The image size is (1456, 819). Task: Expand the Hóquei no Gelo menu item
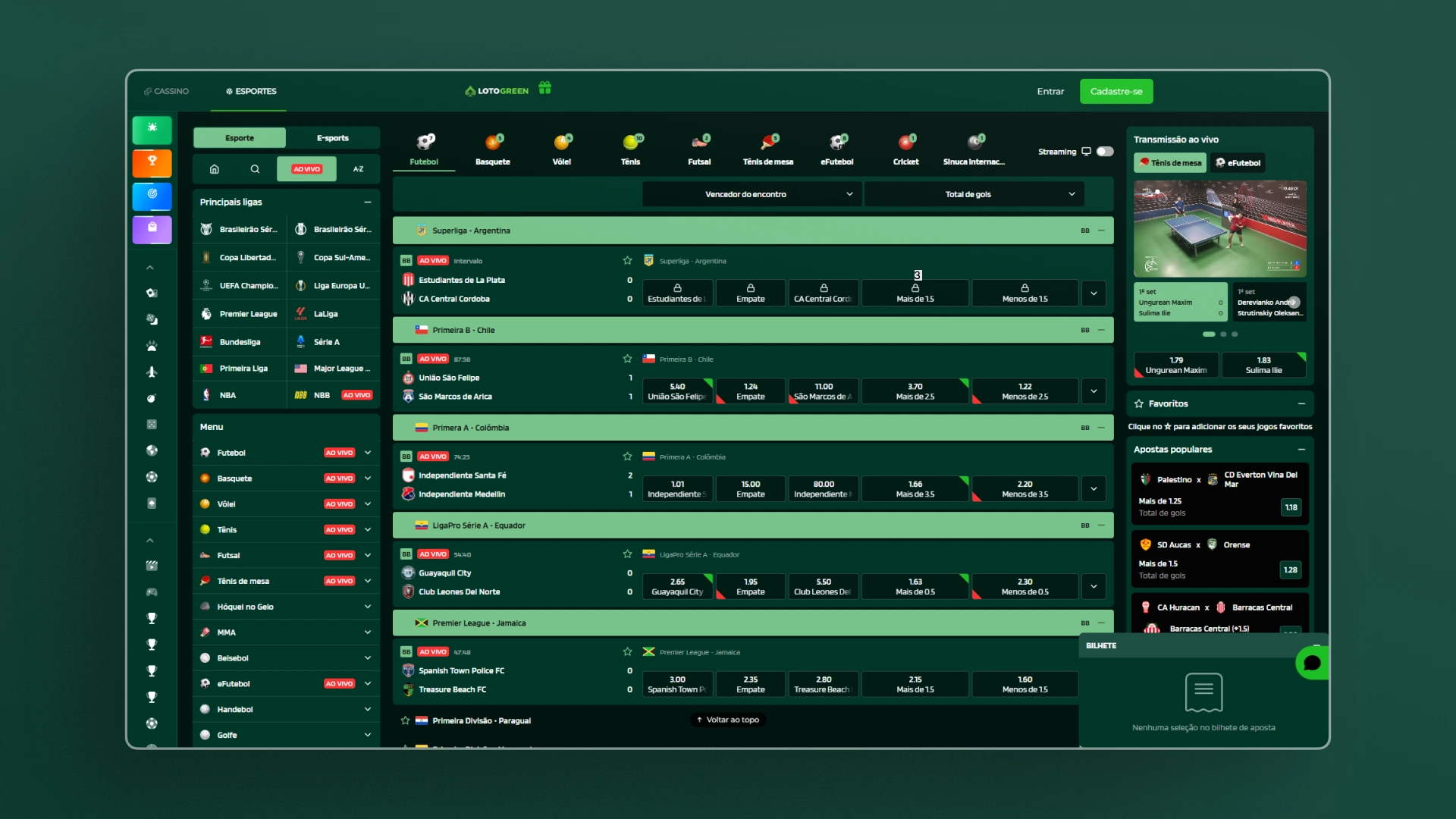[x=286, y=607]
